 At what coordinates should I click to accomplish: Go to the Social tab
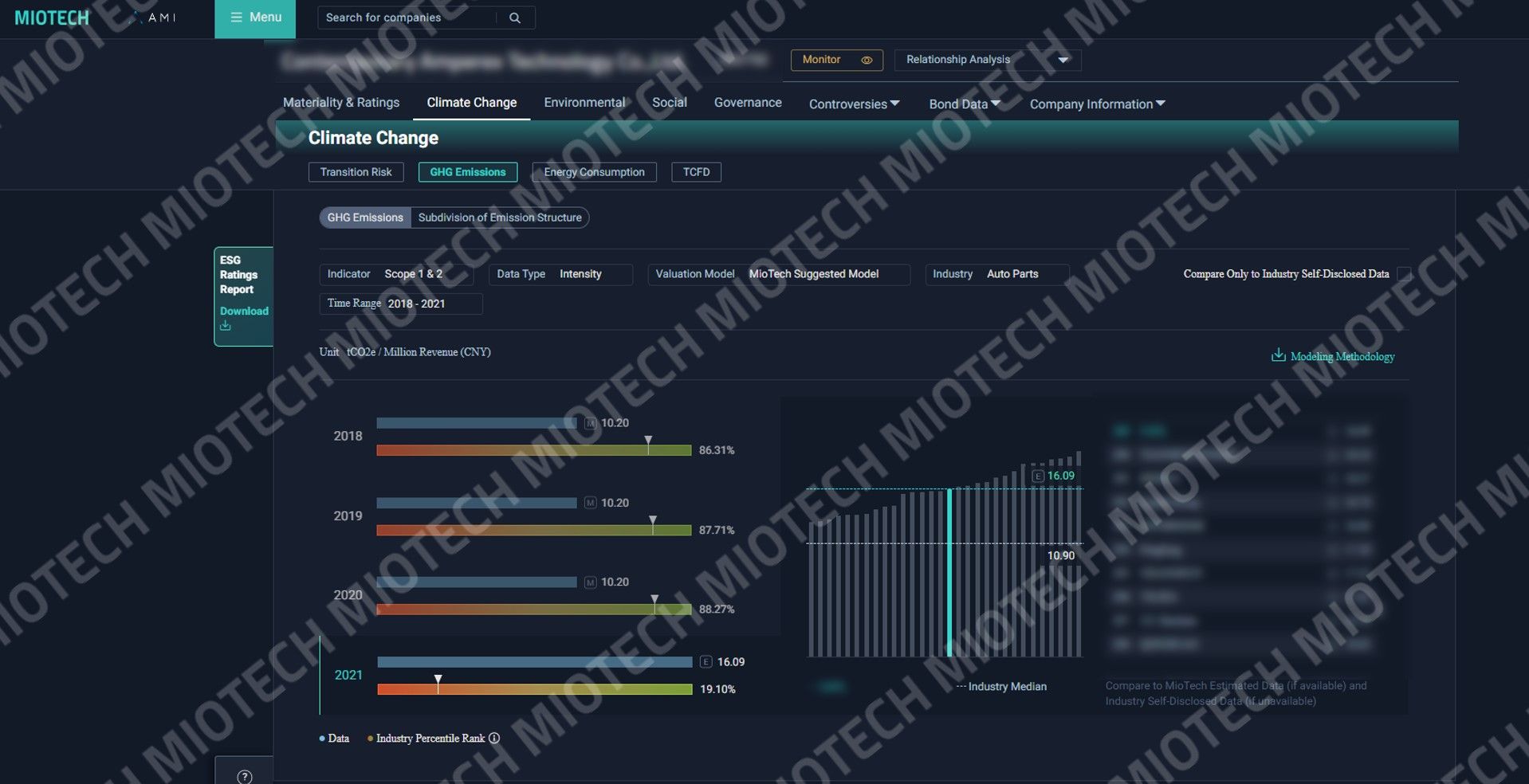click(x=670, y=103)
